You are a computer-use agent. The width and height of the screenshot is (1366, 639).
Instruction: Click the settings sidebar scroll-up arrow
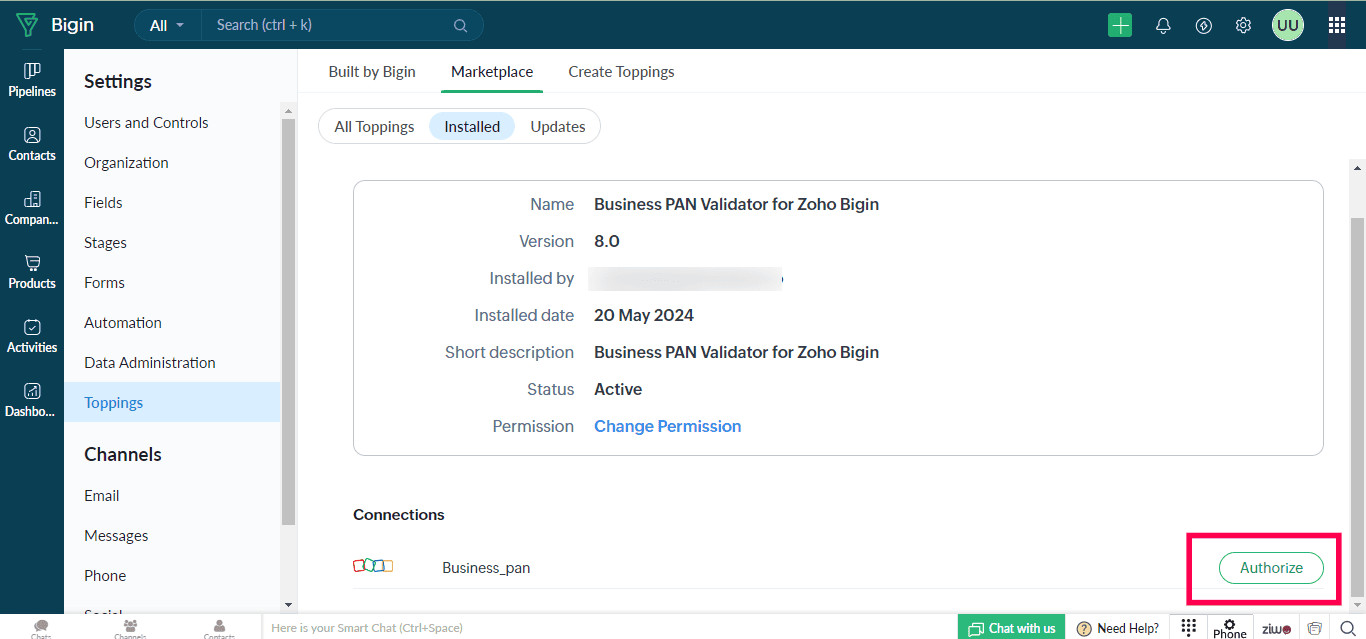pyautogui.click(x=289, y=110)
